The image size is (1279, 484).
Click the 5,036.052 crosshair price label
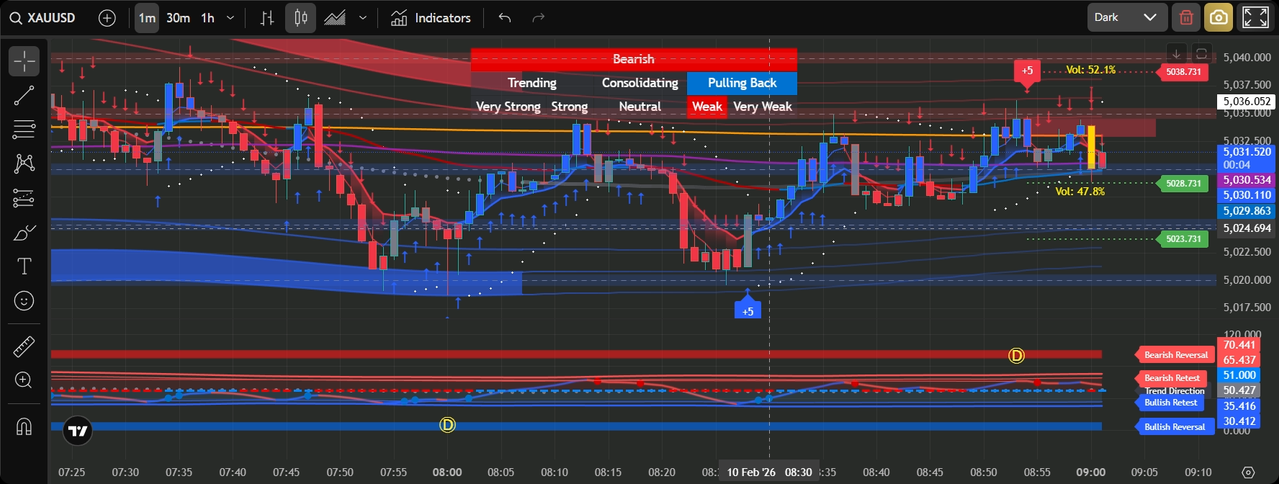pos(1245,101)
